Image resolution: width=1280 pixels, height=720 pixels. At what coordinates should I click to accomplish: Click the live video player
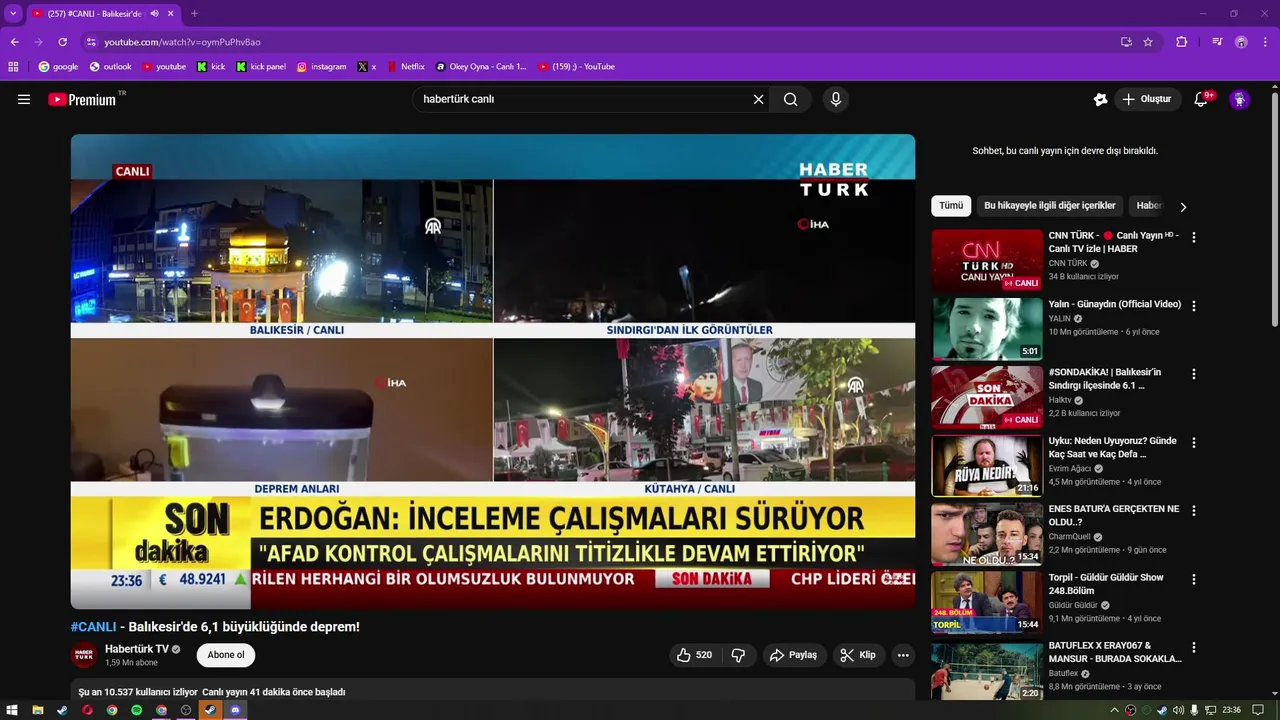point(493,371)
